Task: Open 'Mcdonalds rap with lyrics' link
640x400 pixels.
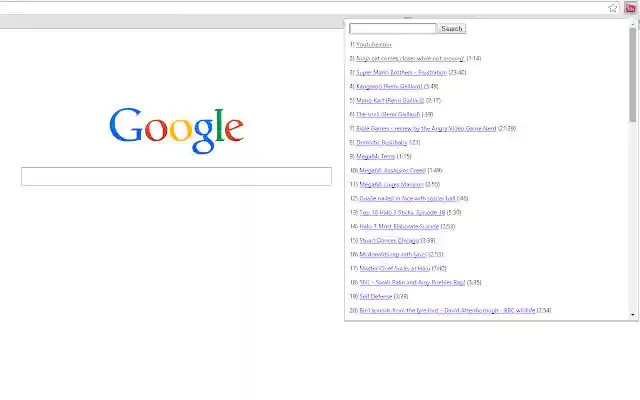Action: pos(393,254)
